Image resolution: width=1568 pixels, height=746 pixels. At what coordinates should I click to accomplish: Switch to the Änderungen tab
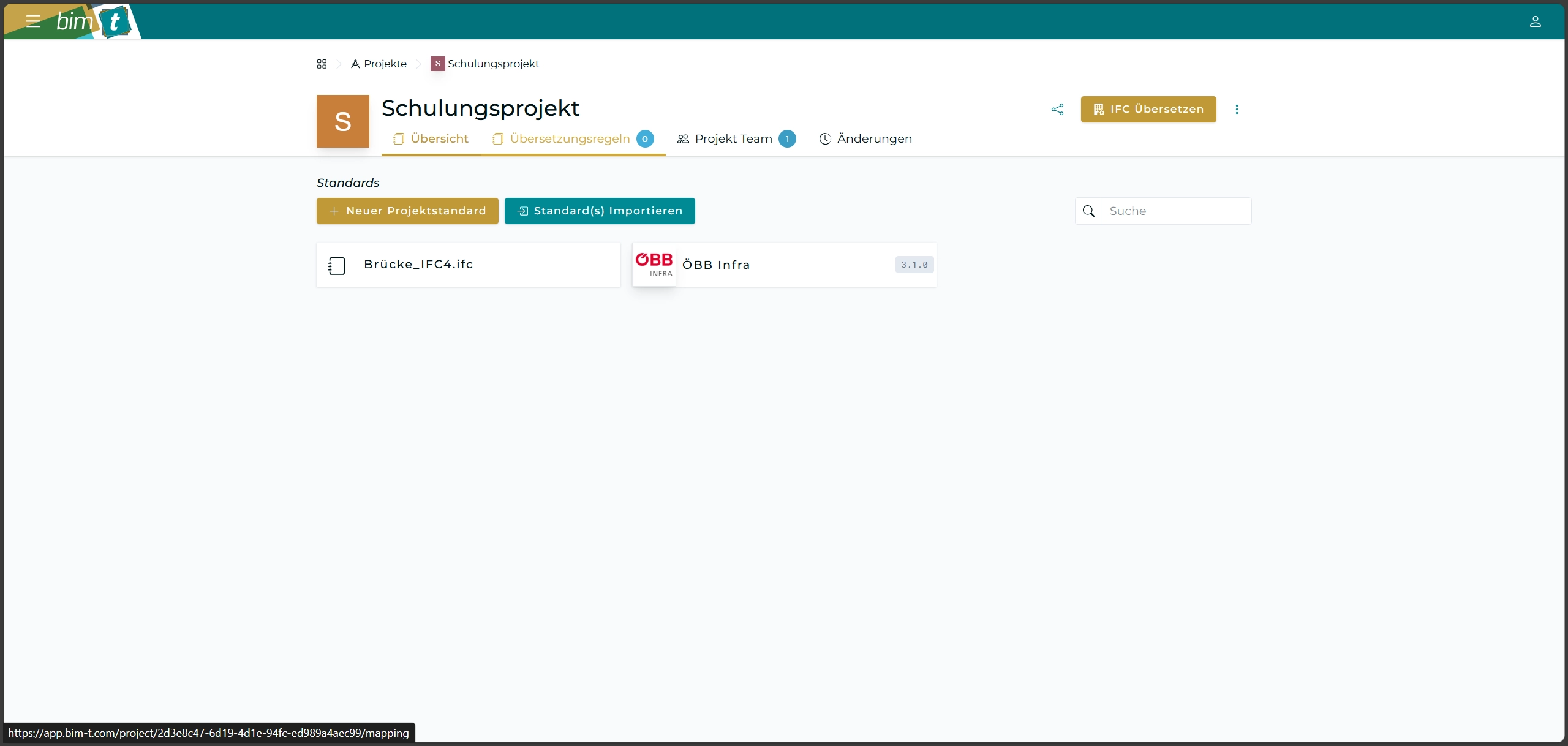pos(865,139)
